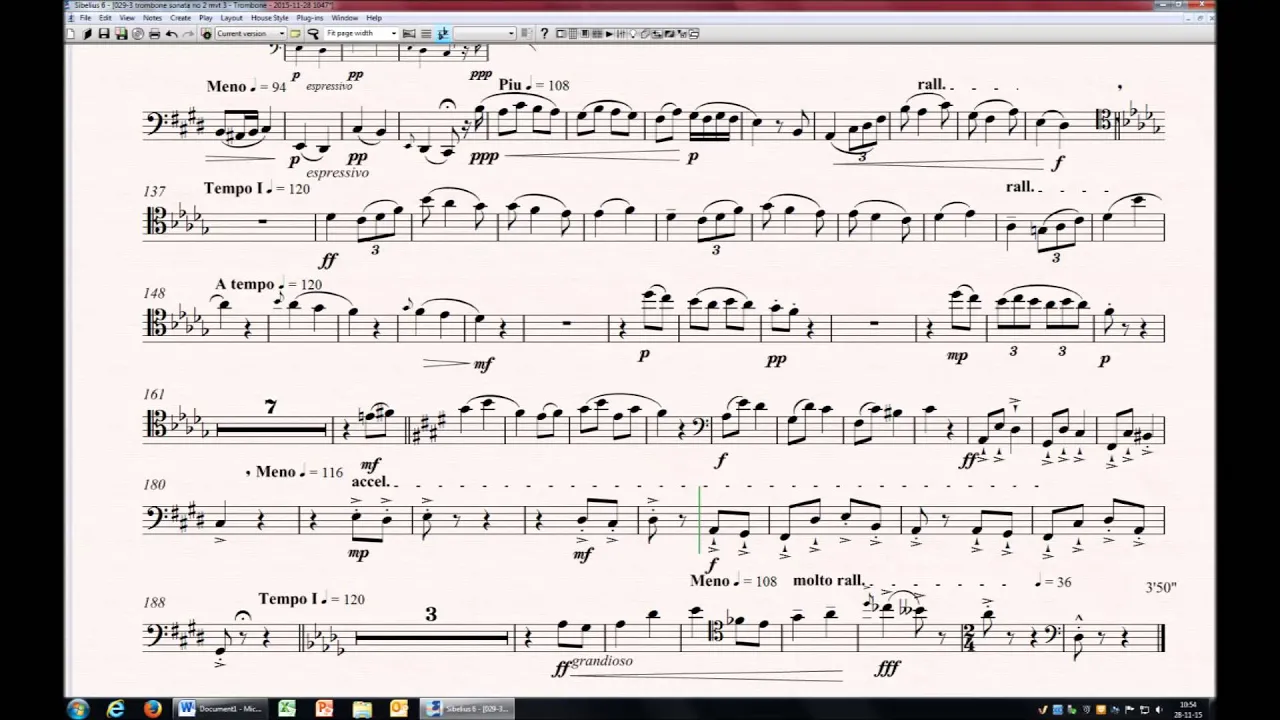Click the zoom magnifier tool
The height and width of the screenshot is (720, 1280).
pos(313,33)
